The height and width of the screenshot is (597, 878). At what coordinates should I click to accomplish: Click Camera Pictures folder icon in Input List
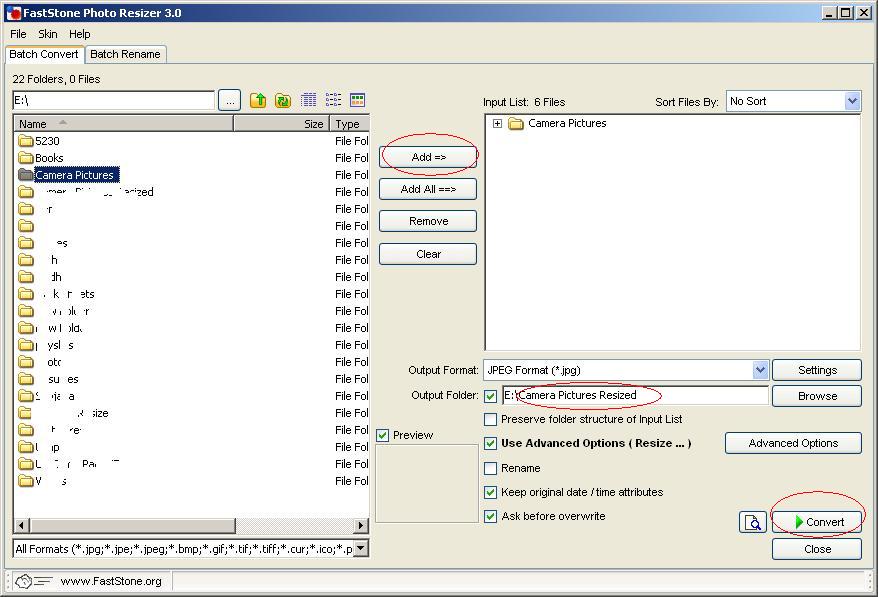click(x=516, y=123)
